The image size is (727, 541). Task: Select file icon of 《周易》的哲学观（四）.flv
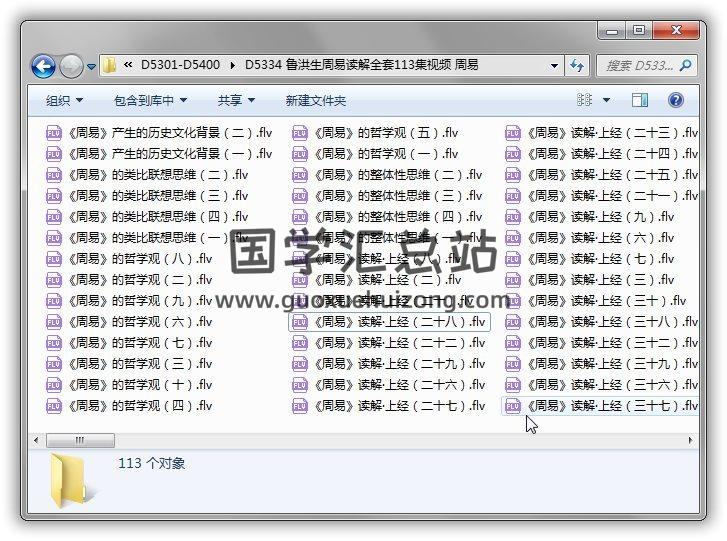pyautogui.click(x=54, y=406)
